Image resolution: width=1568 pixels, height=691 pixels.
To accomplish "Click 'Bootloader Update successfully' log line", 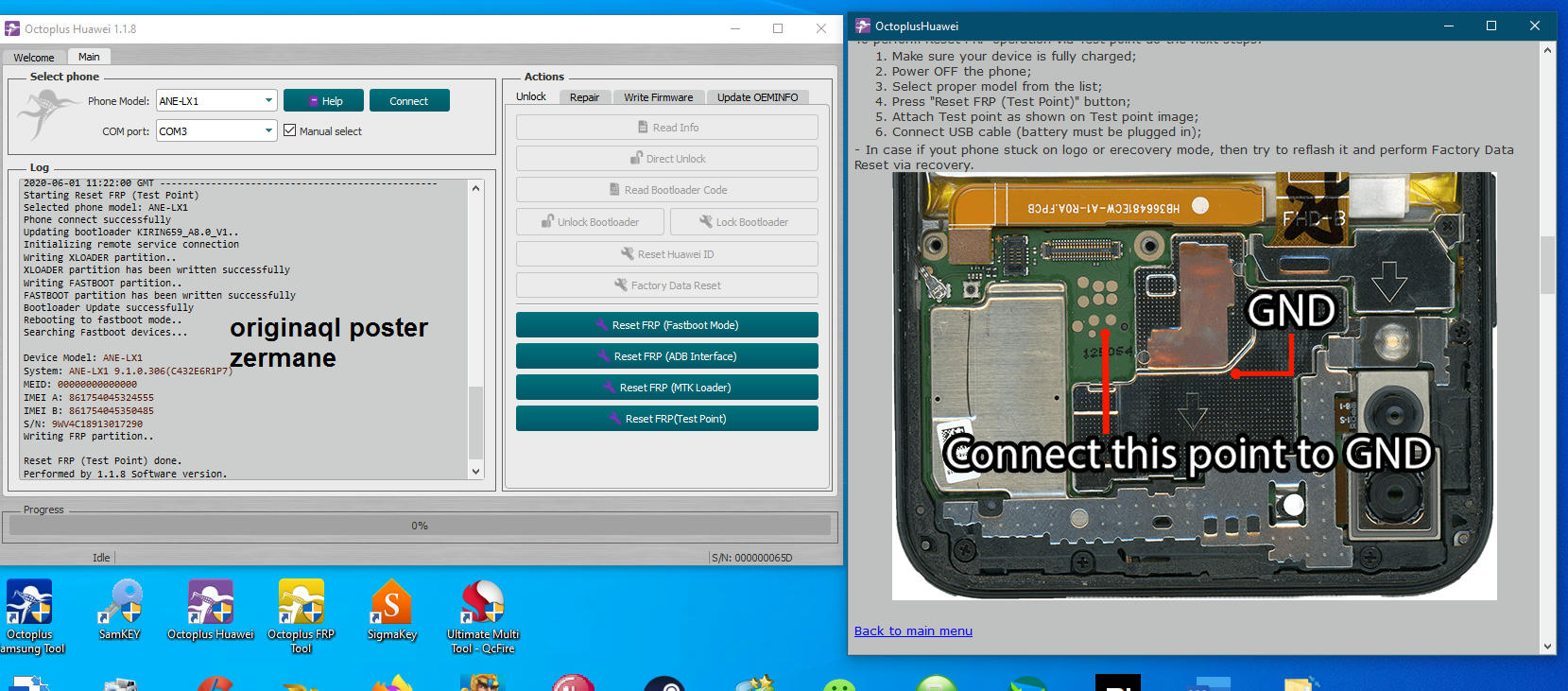I will [x=109, y=307].
